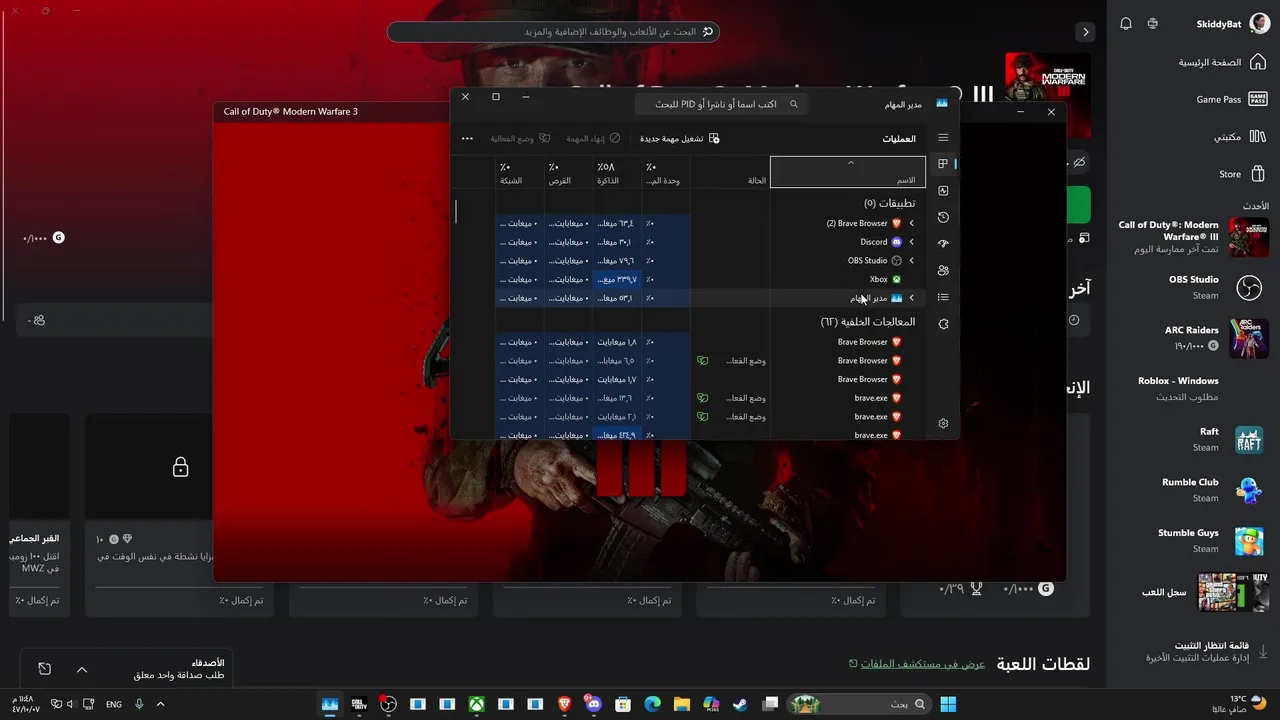Screen dimensions: 1280x720
Task: Focus the Xbox app games search bar
Action: point(553,32)
